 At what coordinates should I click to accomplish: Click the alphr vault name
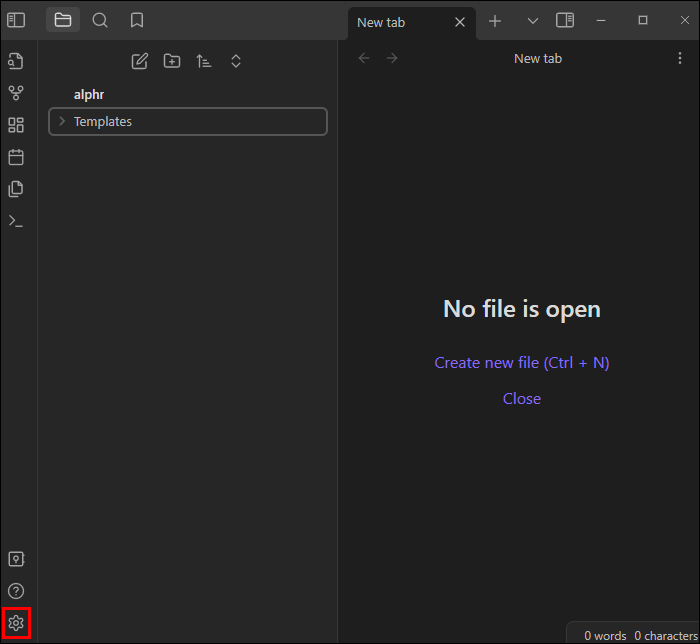click(89, 95)
